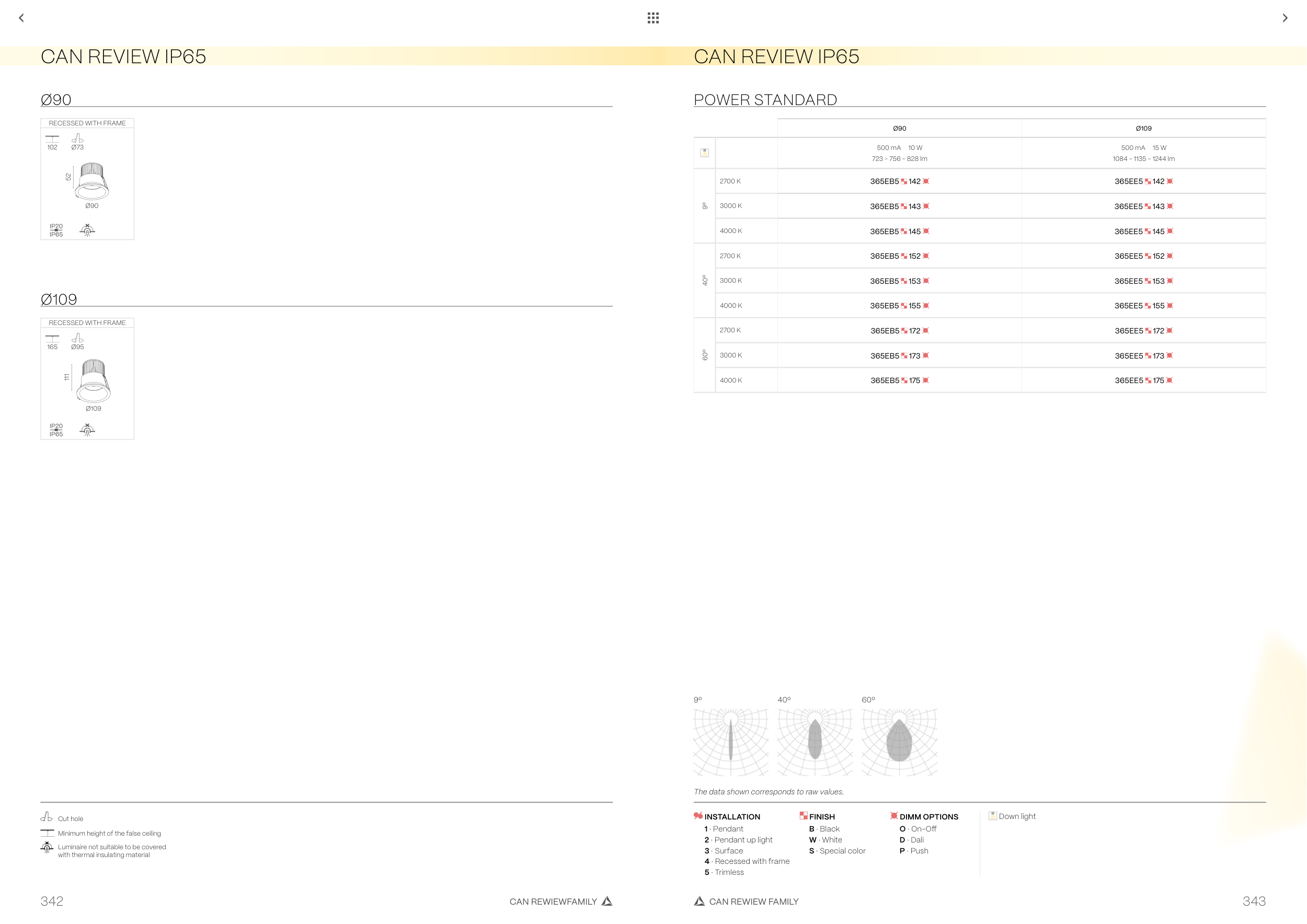The height and width of the screenshot is (924, 1307).
Task: Click the red INSTALLATION legend icon
Action: 698,816
